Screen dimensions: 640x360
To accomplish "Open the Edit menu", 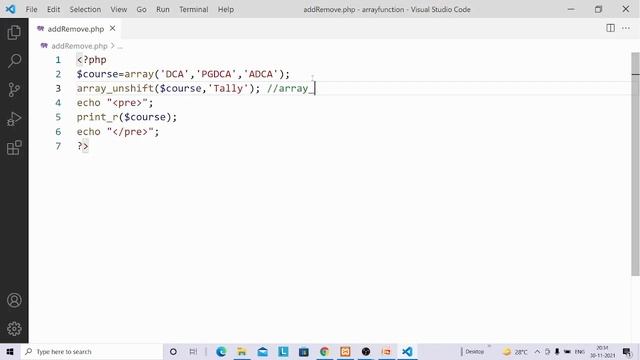I will 53,9.
